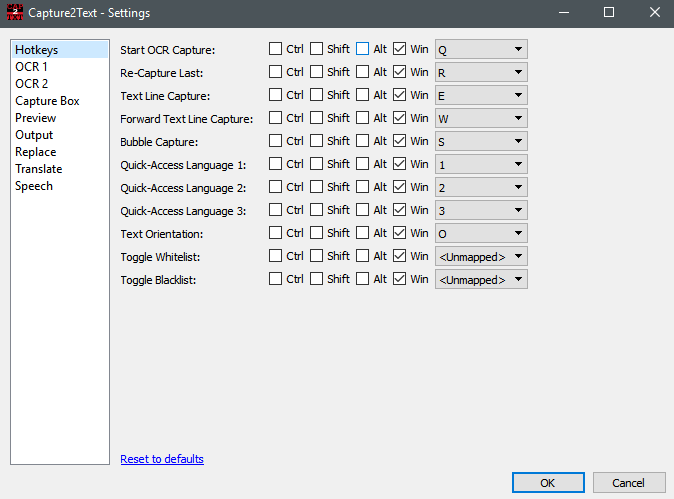This screenshot has height=499, width=674.
Task: Click the Text Orientation label
Action: 162,234
